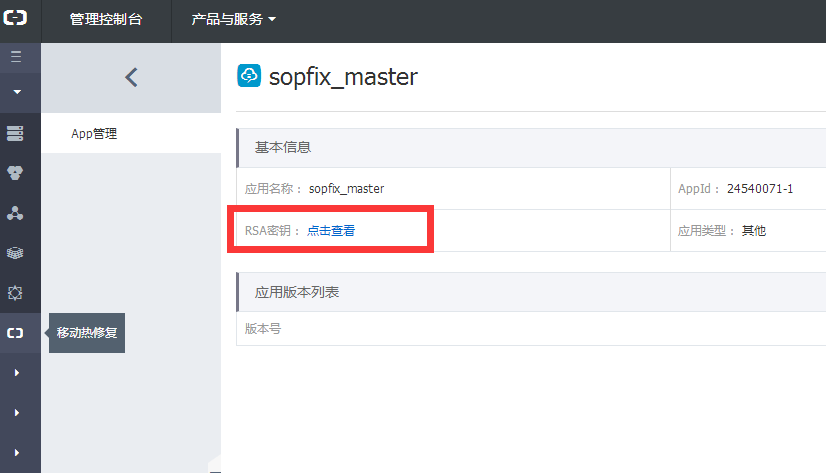Click the 版本号 column header

tap(263, 329)
